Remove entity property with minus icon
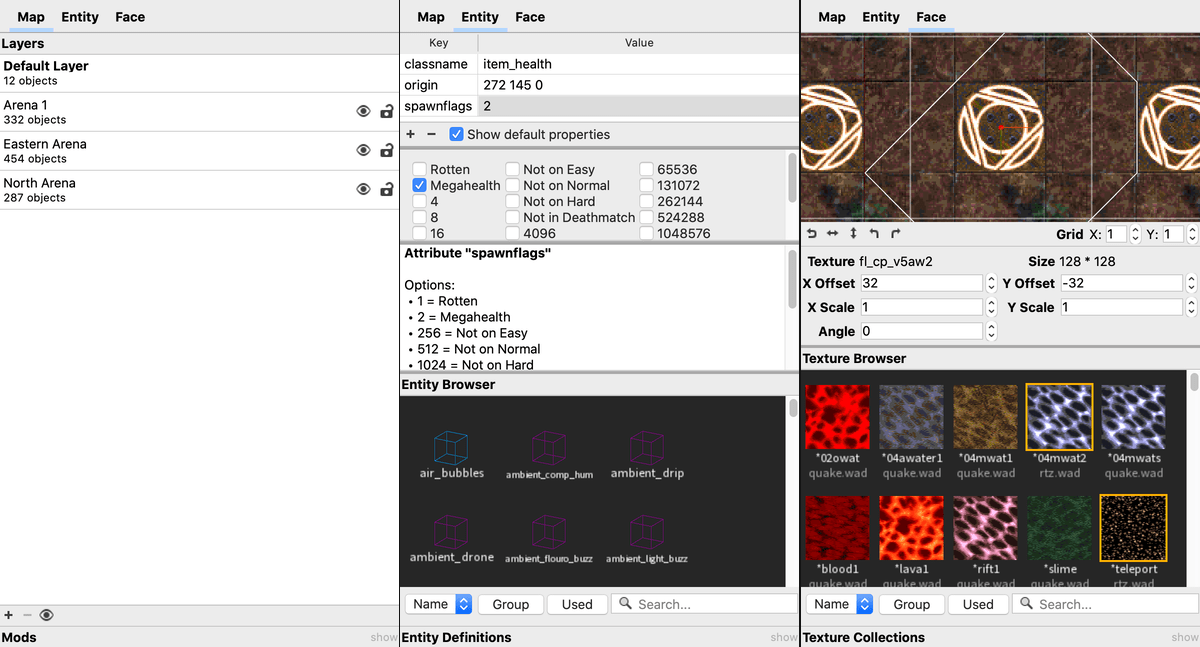1200x647 pixels. pyautogui.click(x=432, y=134)
